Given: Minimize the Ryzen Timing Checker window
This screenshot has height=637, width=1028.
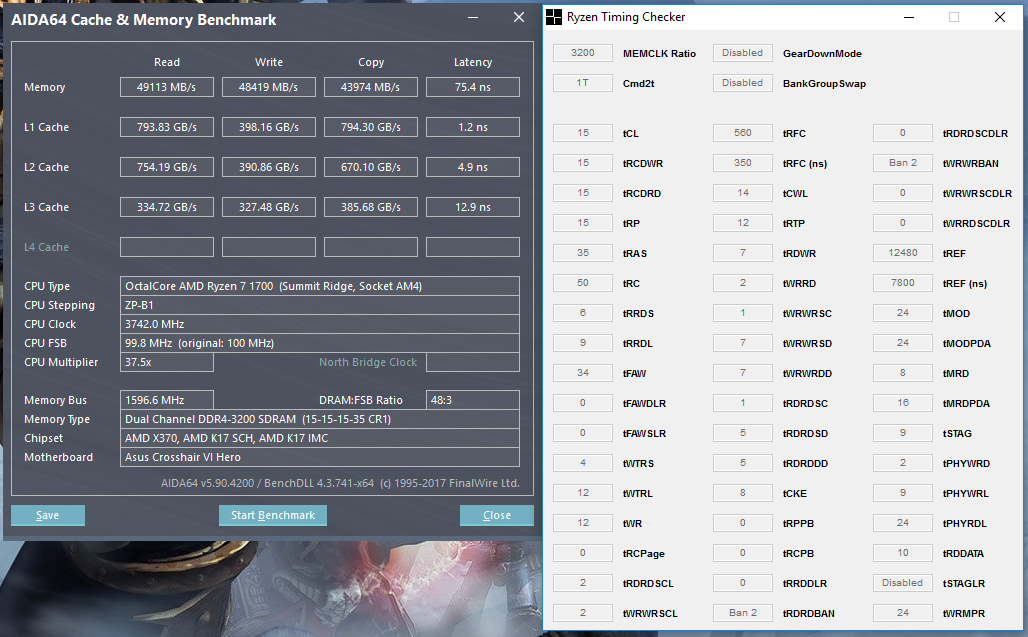Looking at the screenshot, I should point(909,17).
